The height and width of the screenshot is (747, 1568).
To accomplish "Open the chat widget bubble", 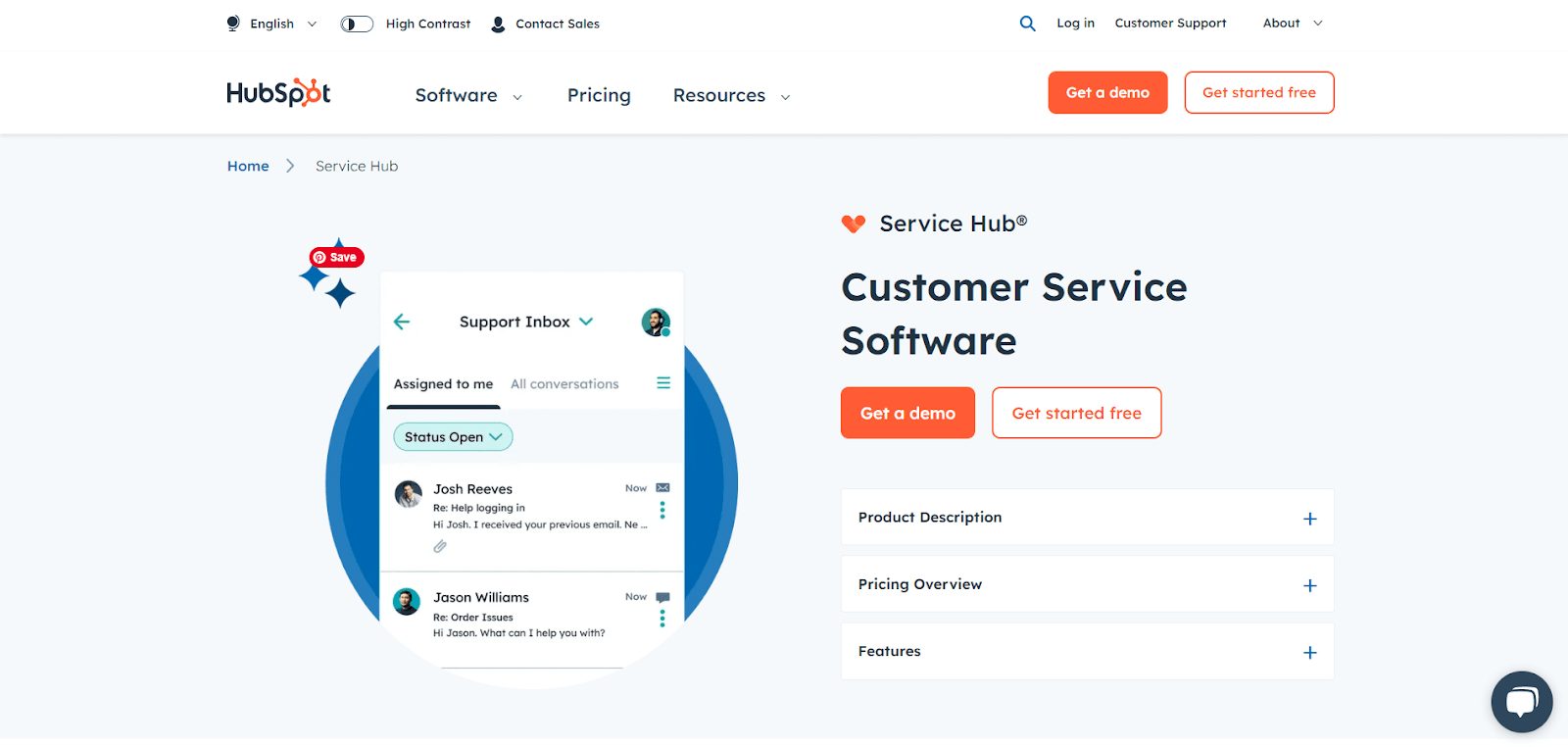I will 1522,702.
